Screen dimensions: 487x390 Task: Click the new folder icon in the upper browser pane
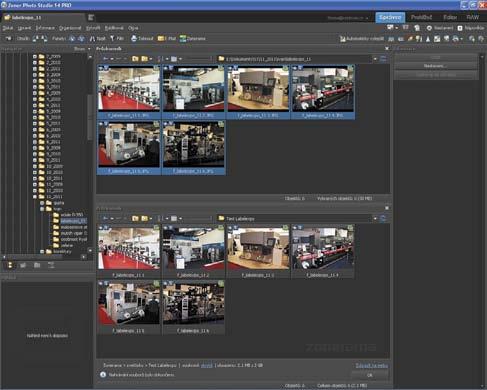pyautogui.click(x=144, y=59)
